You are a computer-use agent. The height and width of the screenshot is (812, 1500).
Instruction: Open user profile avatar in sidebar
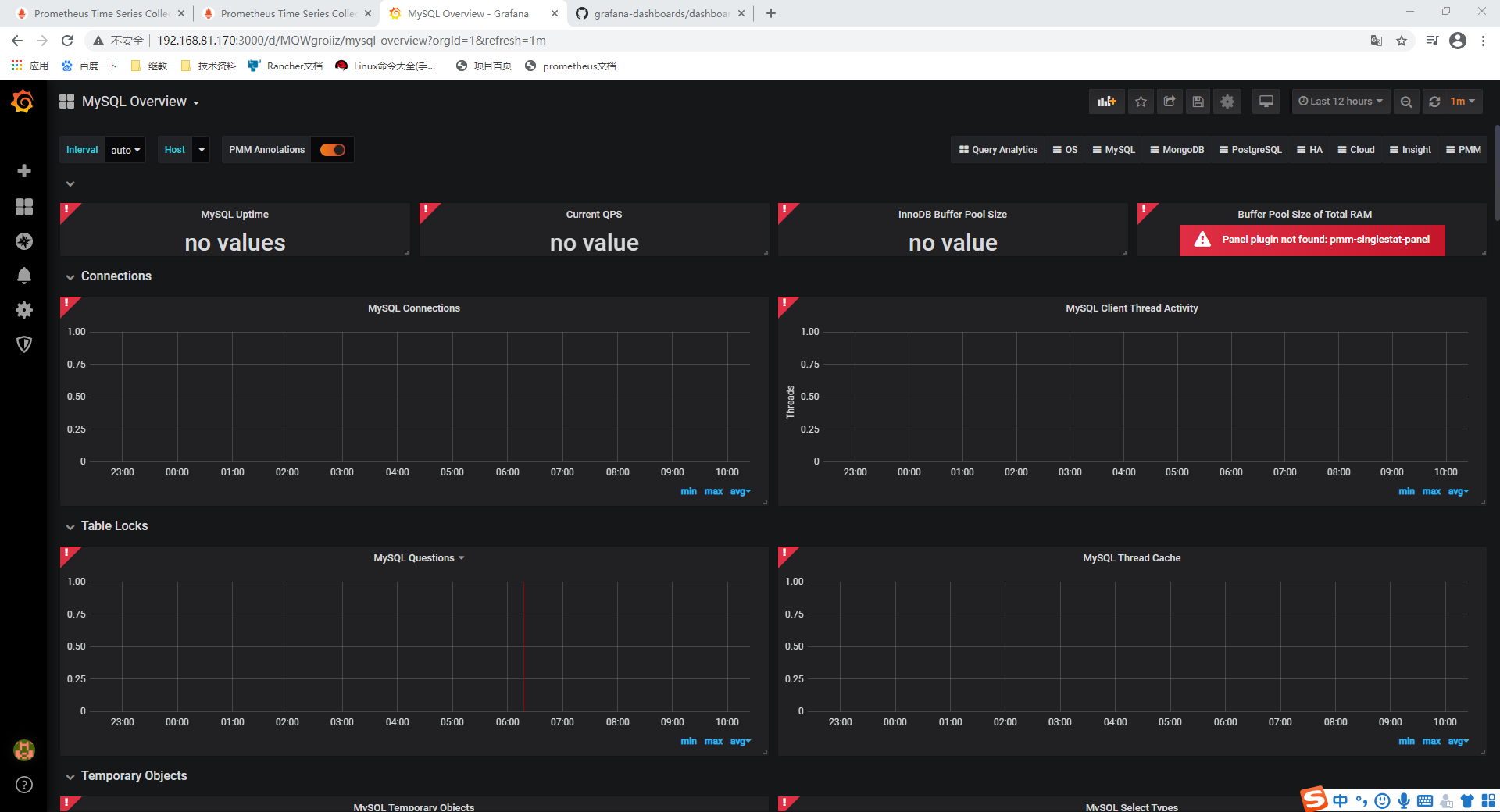(24, 750)
